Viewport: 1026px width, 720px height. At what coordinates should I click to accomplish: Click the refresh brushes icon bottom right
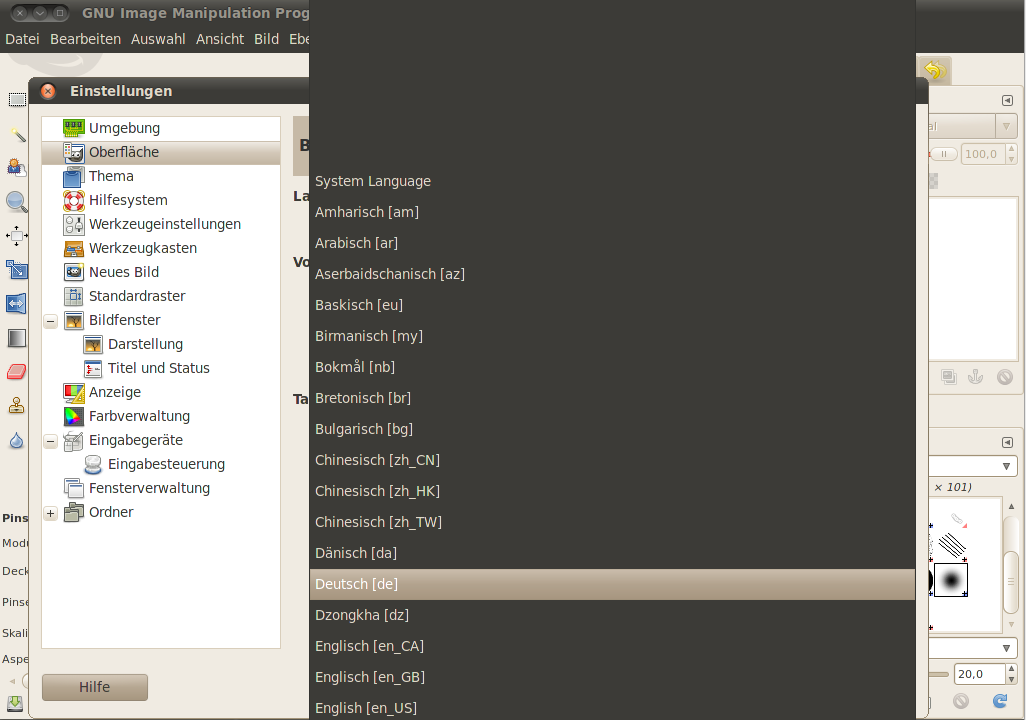coord(998,702)
